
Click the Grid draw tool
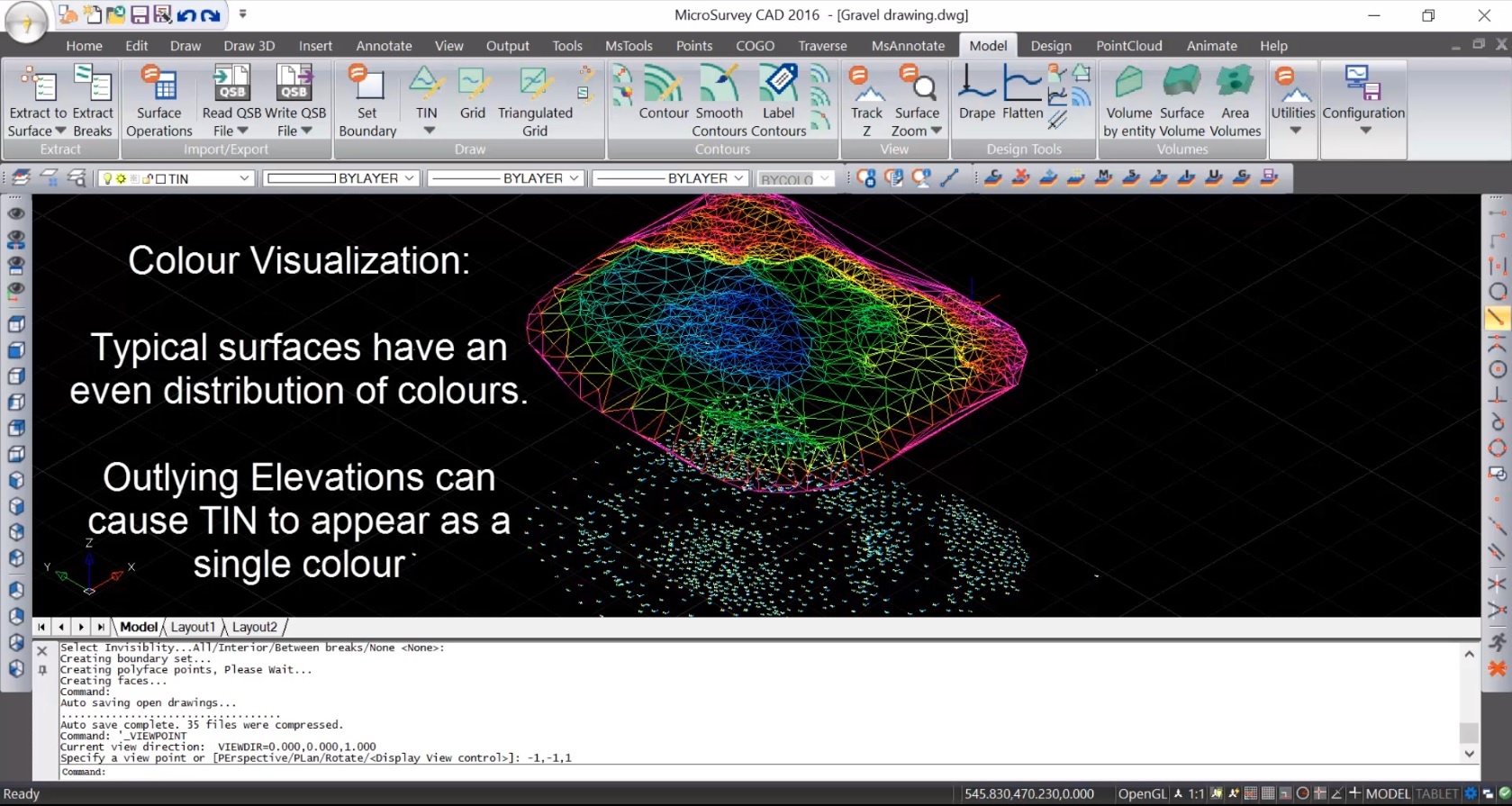point(472,94)
